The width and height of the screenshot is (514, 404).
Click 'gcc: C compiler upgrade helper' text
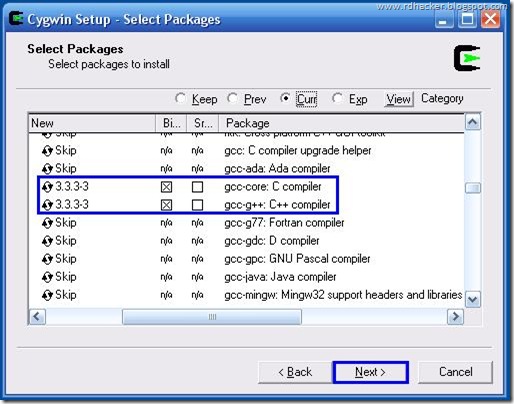(298, 151)
